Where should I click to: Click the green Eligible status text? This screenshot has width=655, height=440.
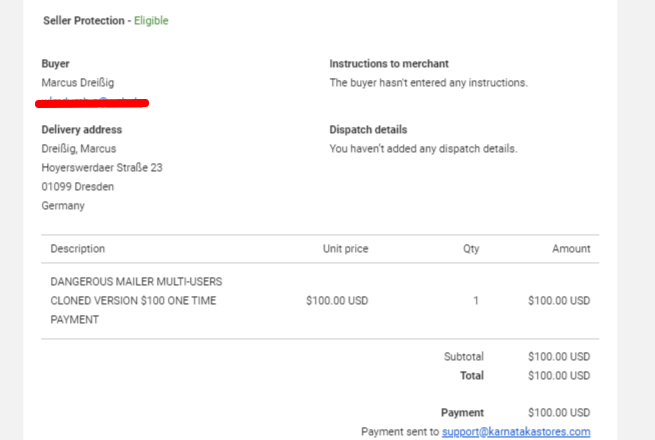[x=151, y=20]
